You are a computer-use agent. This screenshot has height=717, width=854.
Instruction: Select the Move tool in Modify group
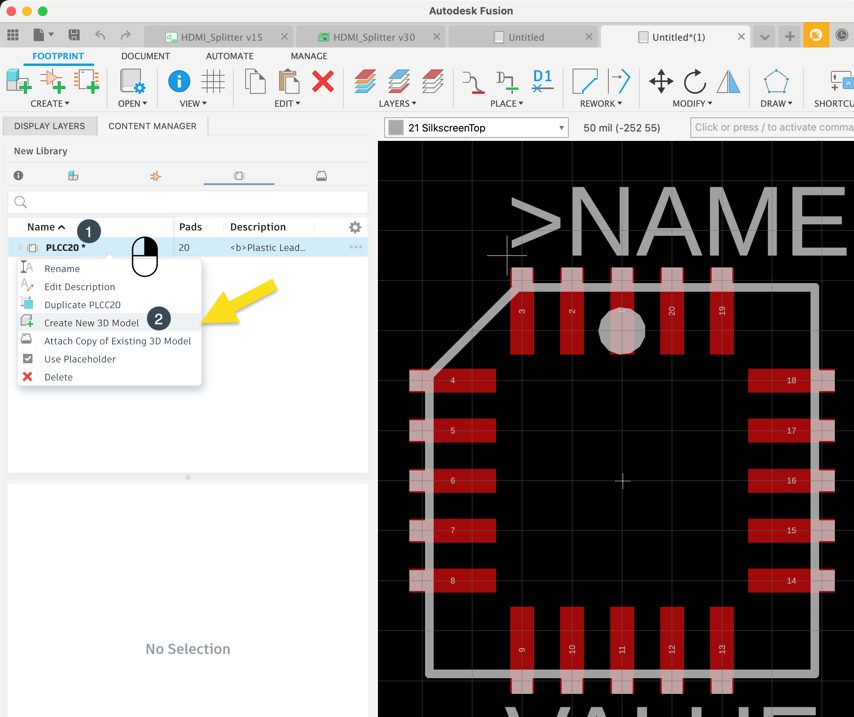tap(661, 81)
